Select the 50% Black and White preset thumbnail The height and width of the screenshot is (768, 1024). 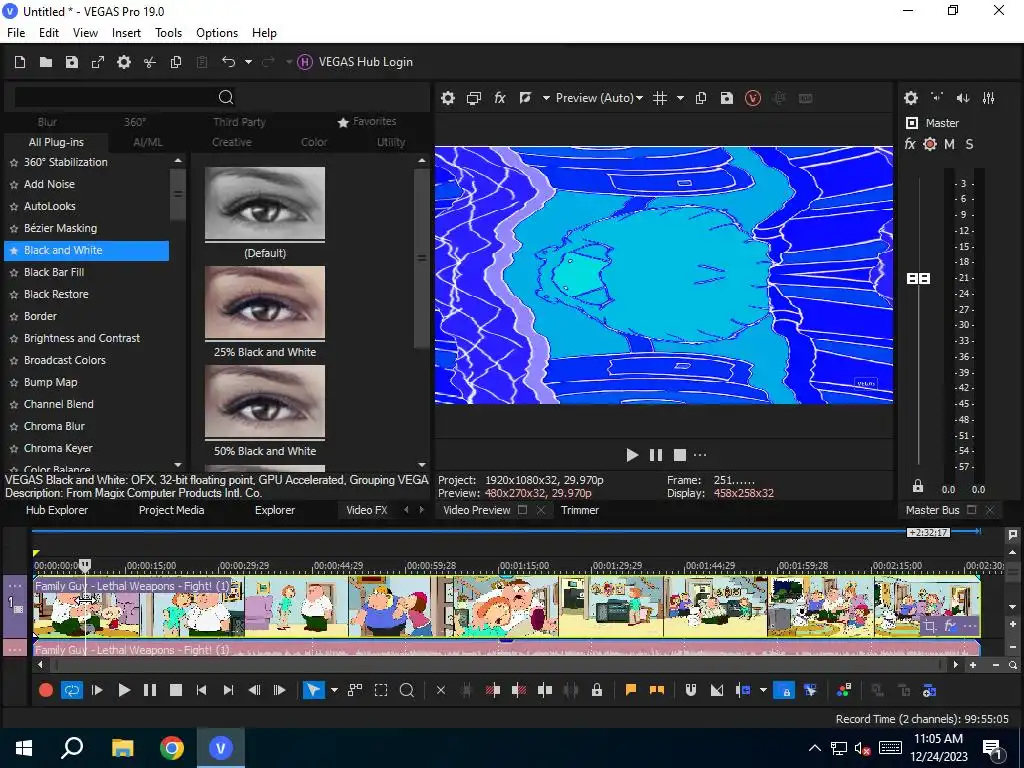coord(265,402)
